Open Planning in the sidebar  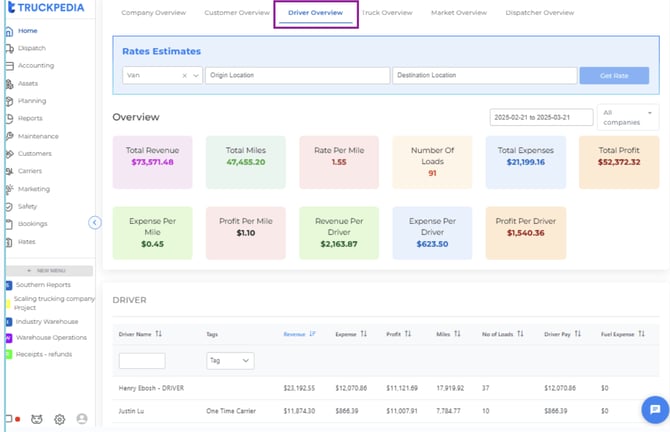(x=32, y=101)
